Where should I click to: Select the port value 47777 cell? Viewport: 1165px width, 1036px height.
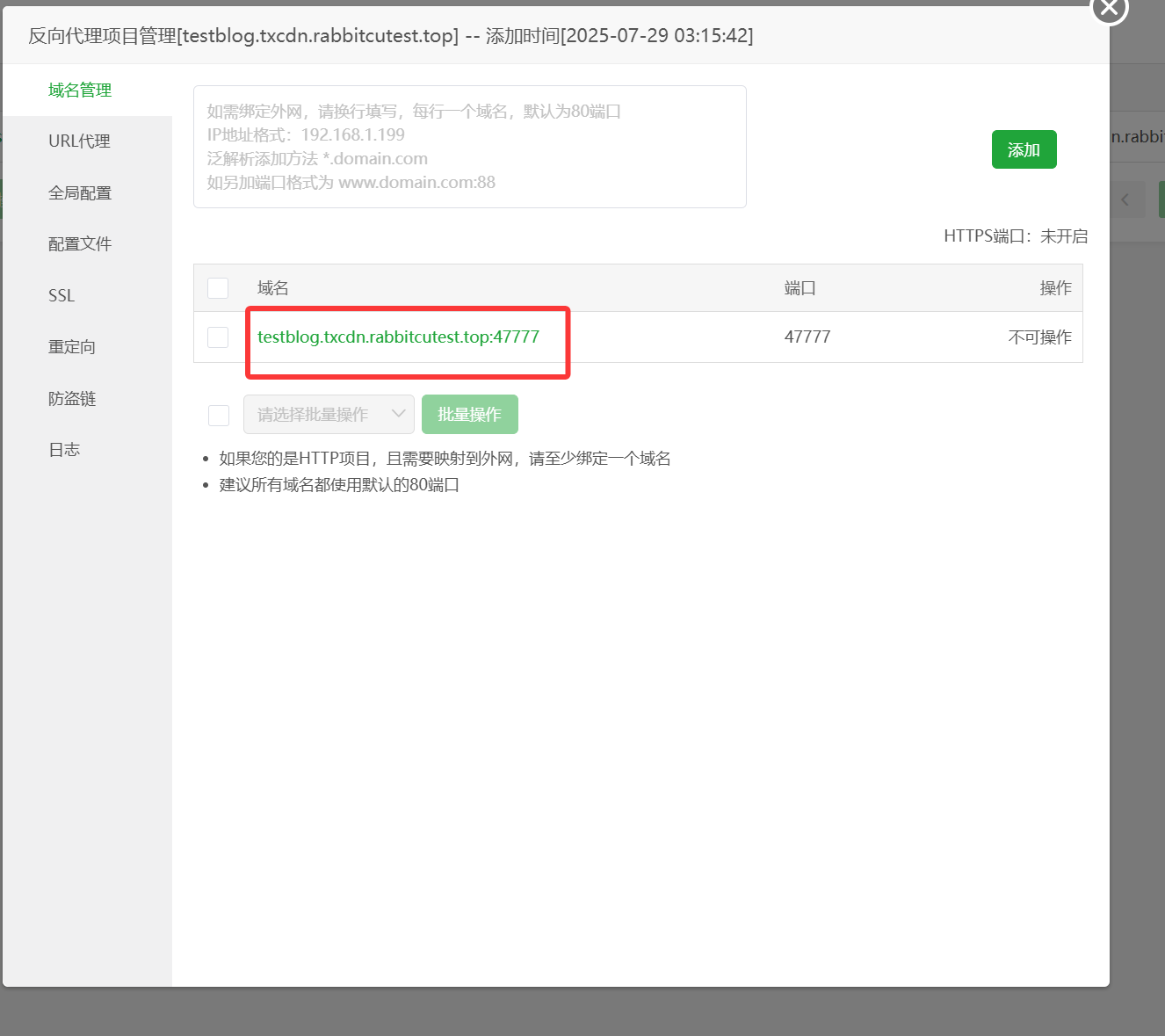coord(807,337)
